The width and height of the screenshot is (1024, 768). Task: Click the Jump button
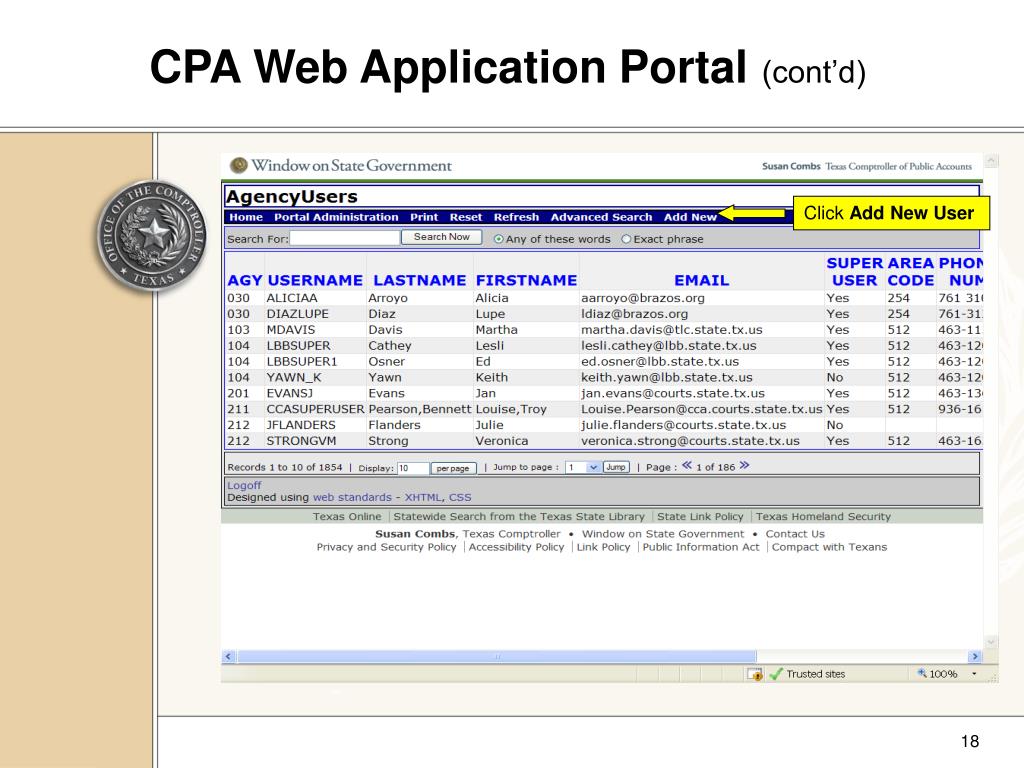coord(616,467)
